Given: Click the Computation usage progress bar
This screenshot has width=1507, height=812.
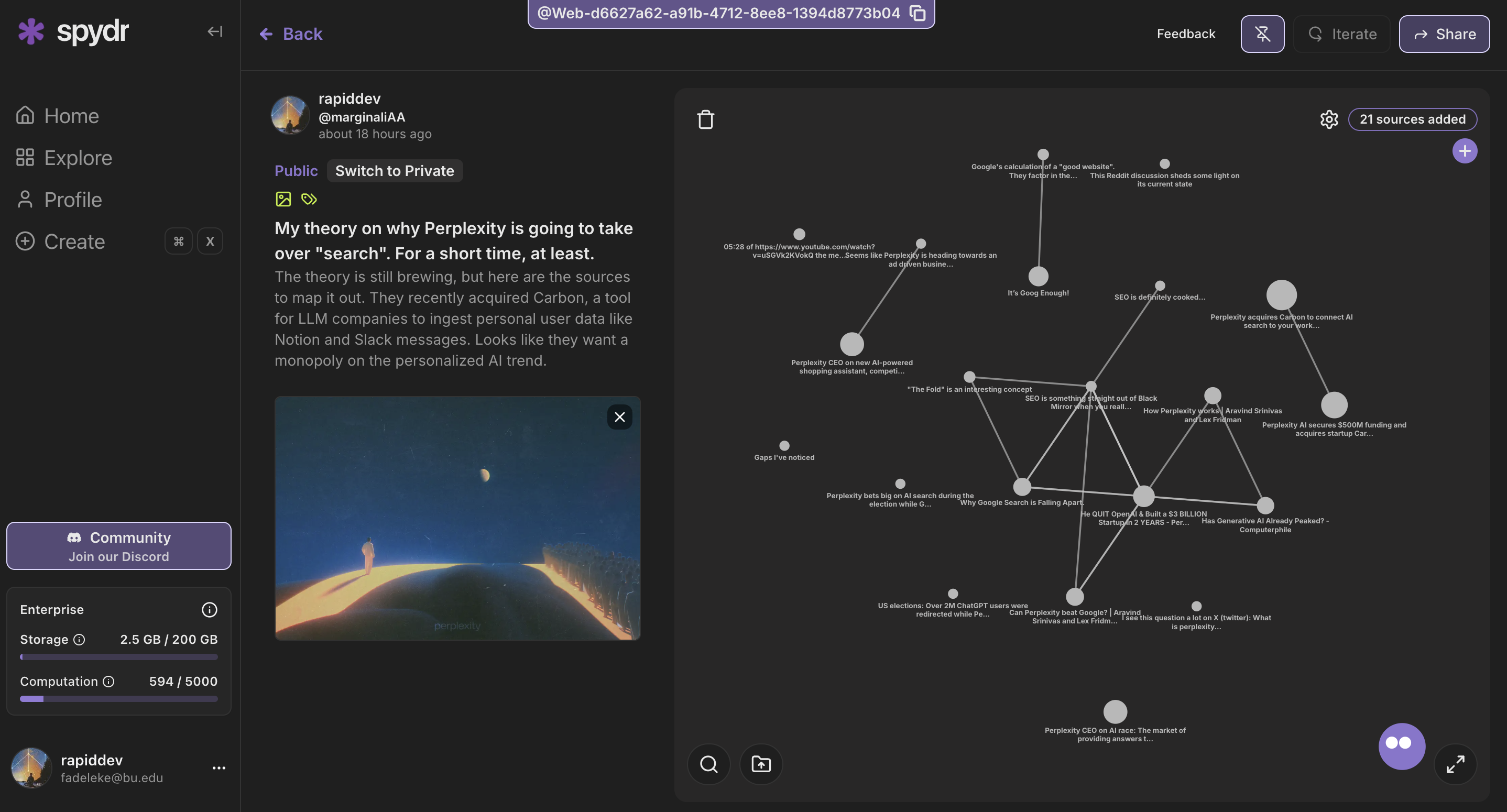Looking at the screenshot, I should 119,698.
